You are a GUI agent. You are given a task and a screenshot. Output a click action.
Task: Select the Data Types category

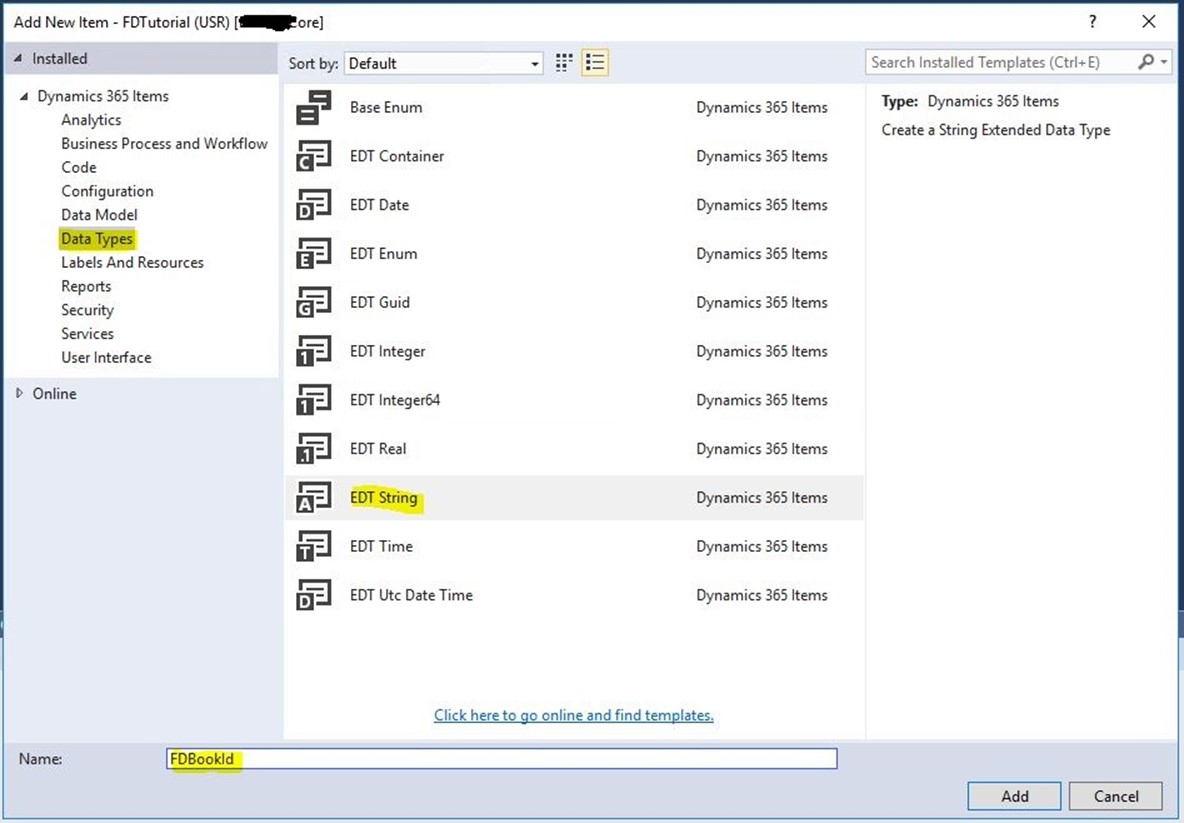click(97, 239)
